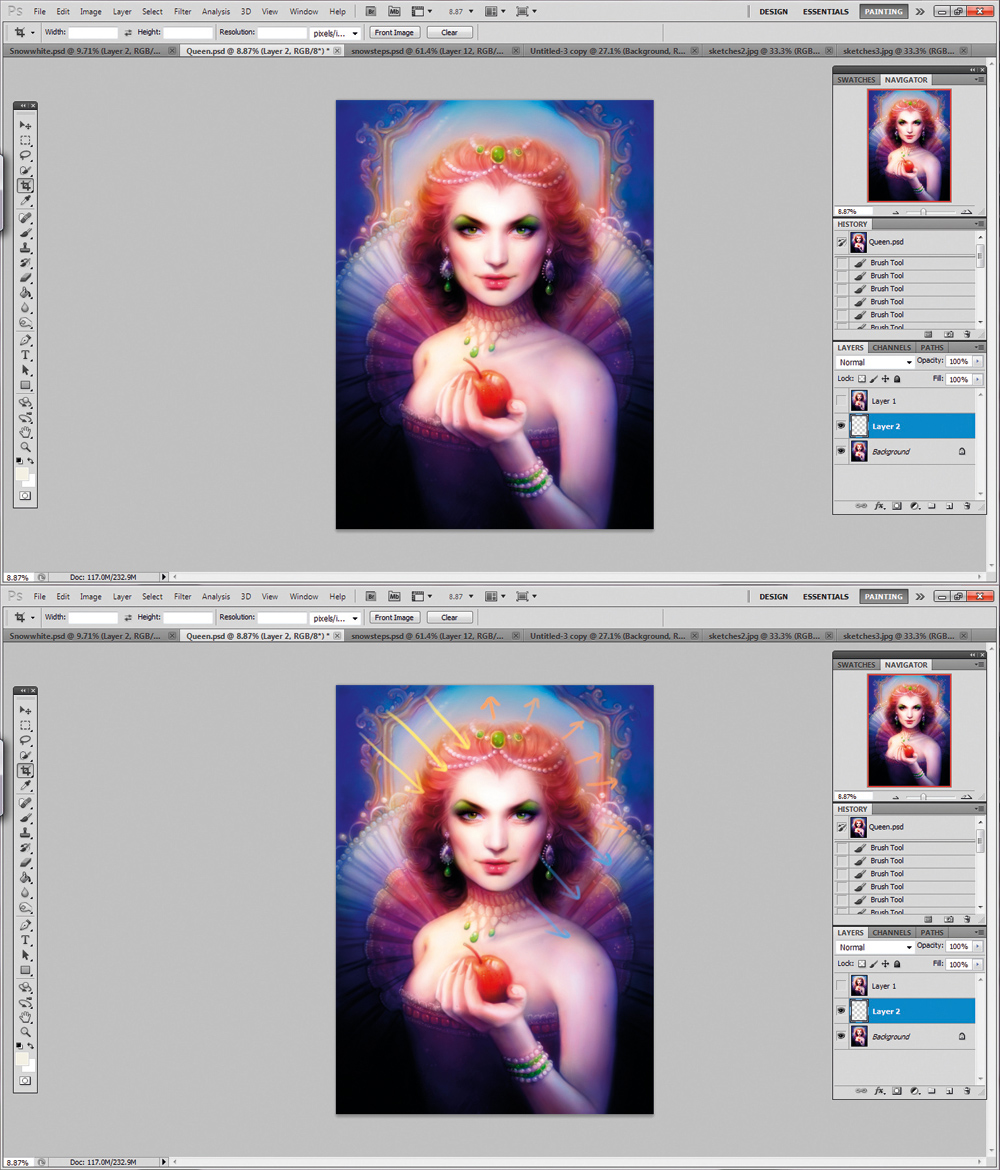Select the Rectangle shape tool in lower toolbox

[25, 970]
